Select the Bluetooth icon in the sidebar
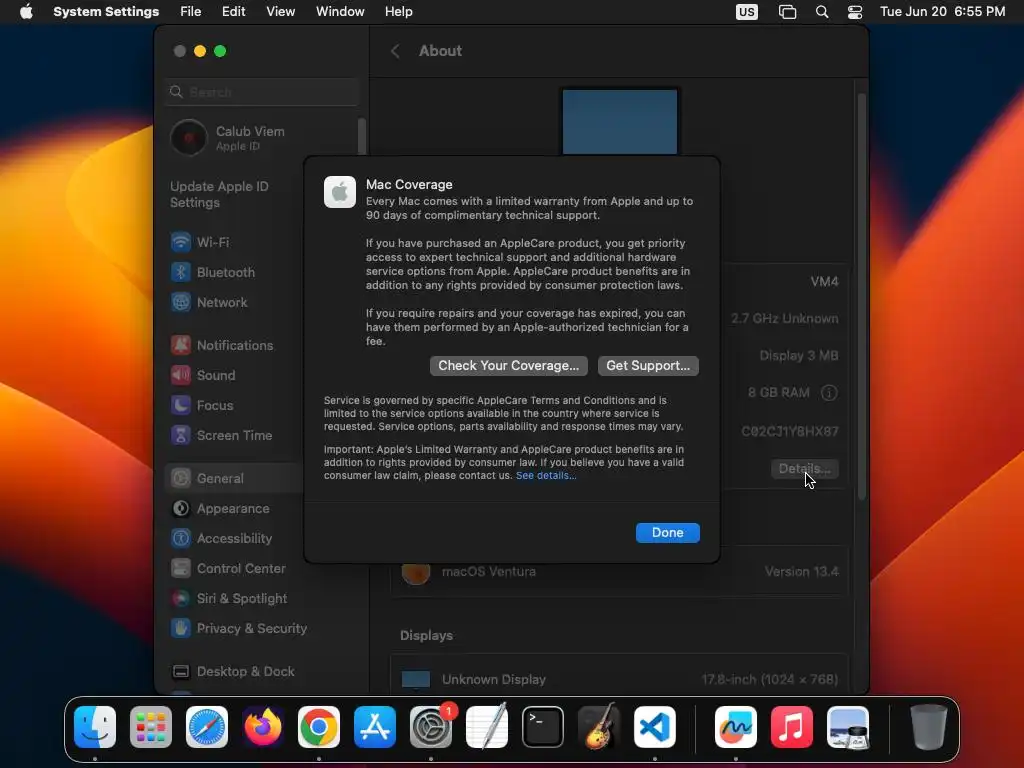Image resolution: width=1024 pixels, height=768 pixels. pos(181,272)
